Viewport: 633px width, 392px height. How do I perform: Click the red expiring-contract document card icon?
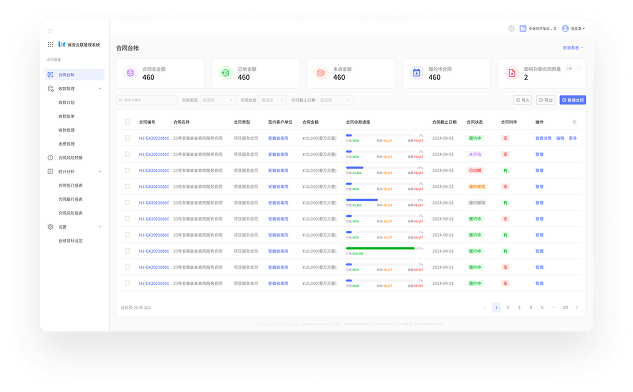coord(512,73)
